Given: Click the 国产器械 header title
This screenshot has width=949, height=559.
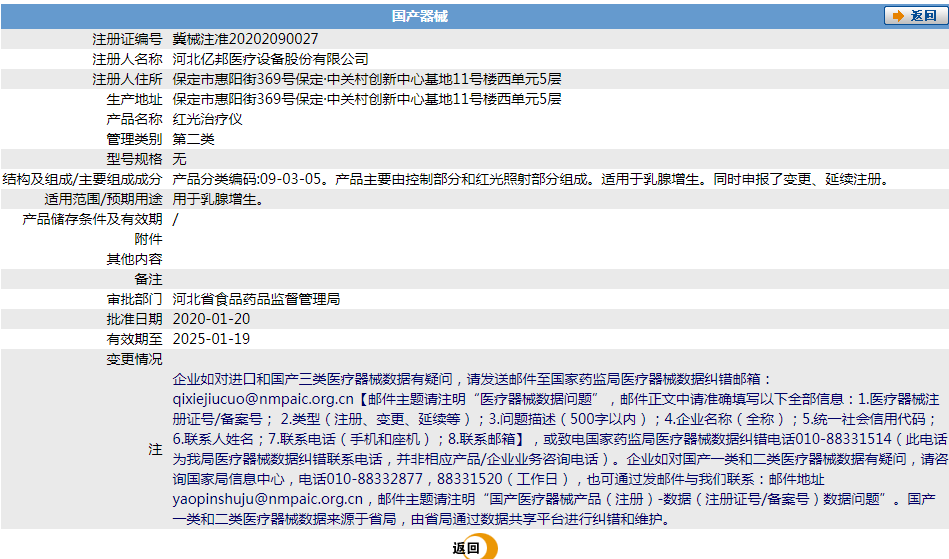Looking at the screenshot, I should click(419, 16).
